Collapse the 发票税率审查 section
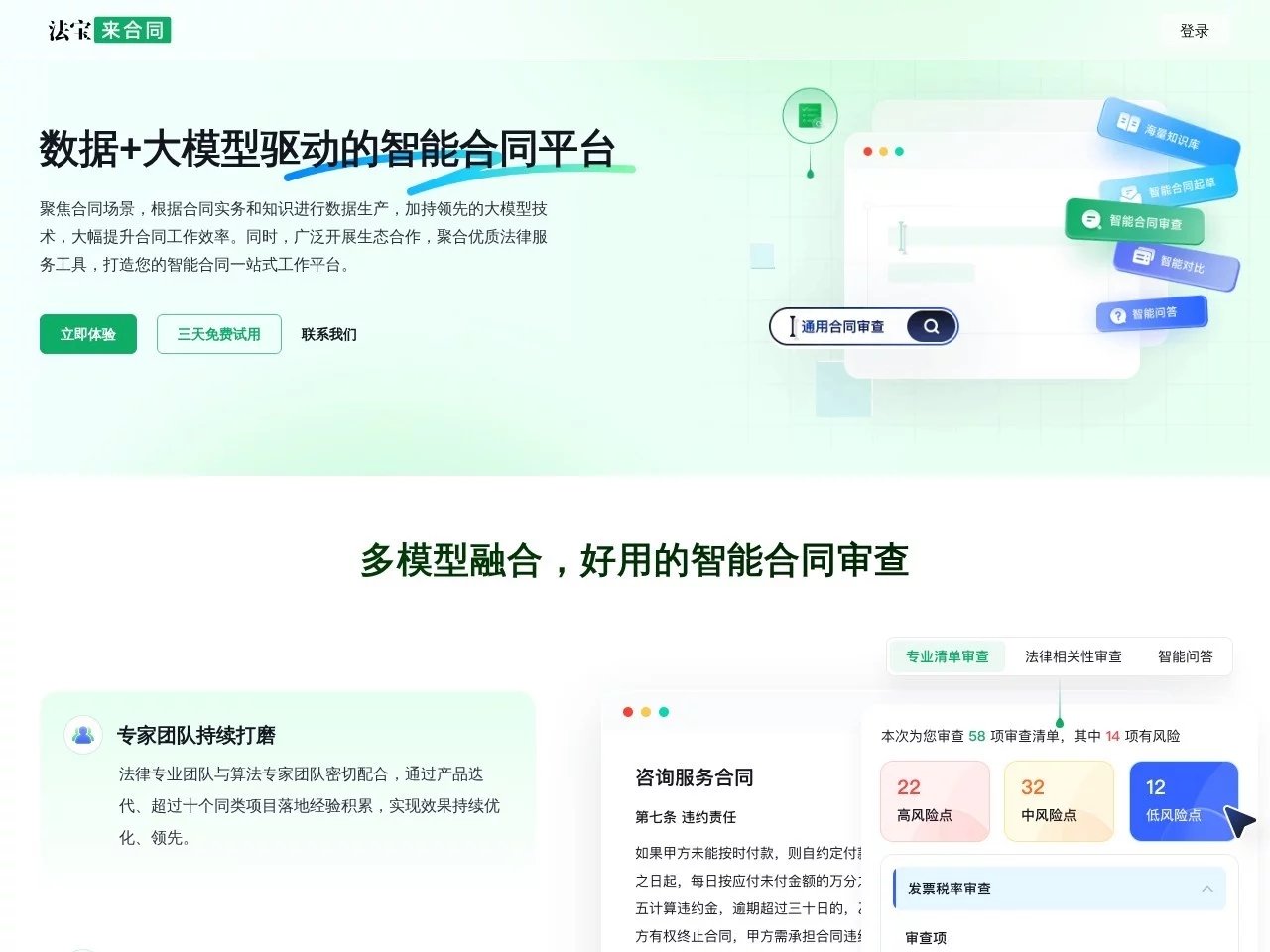Image resolution: width=1270 pixels, height=952 pixels. click(x=1208, y=889)
